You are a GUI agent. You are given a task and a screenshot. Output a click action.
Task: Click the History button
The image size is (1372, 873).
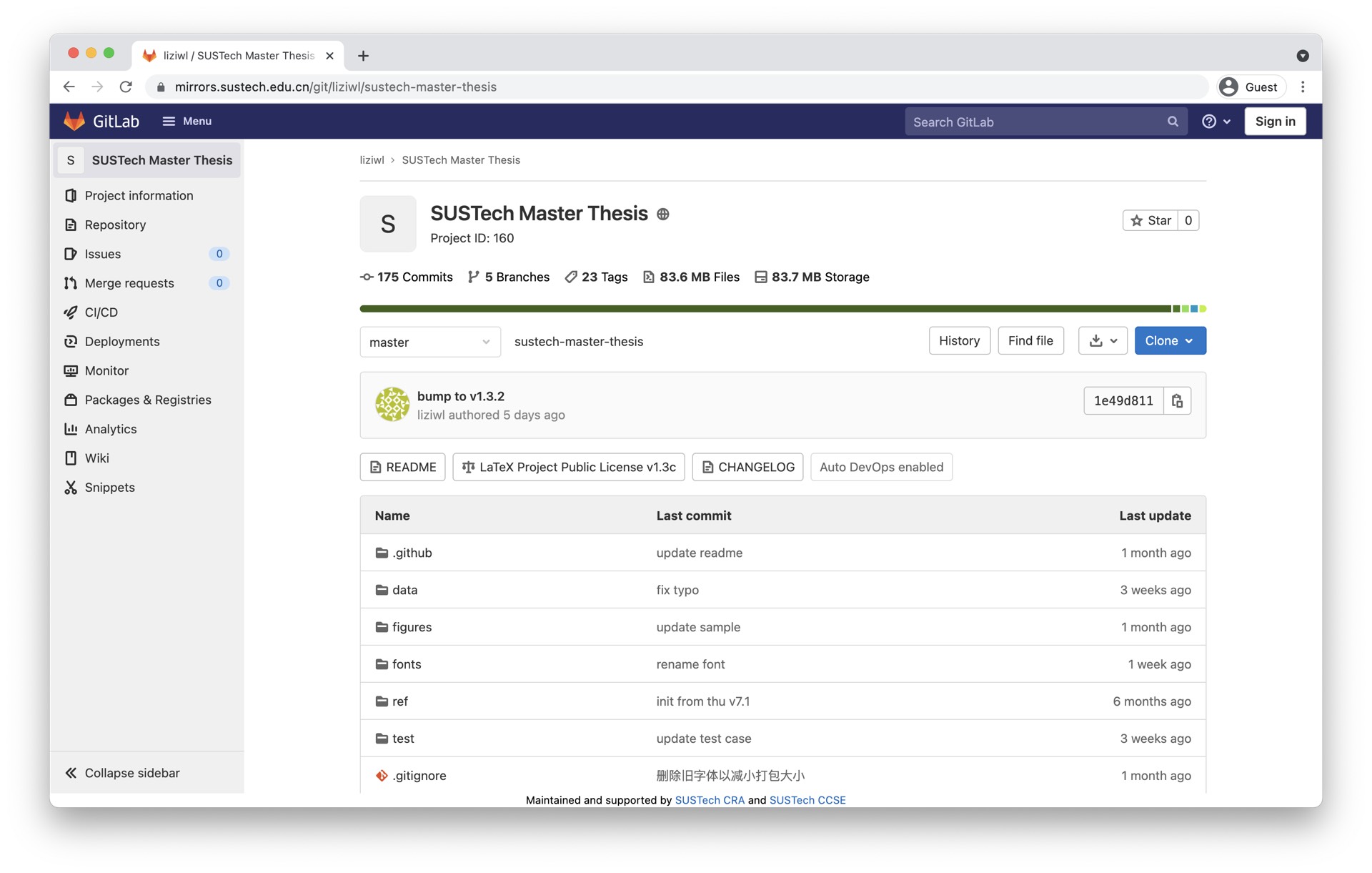pyautogui.click(x=959, y=341)
